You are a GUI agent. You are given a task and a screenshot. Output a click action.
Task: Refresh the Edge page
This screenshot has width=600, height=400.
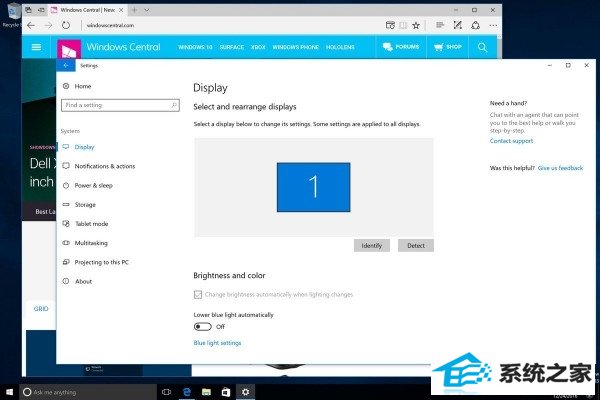pyautogui.click(x=66, y=25)
